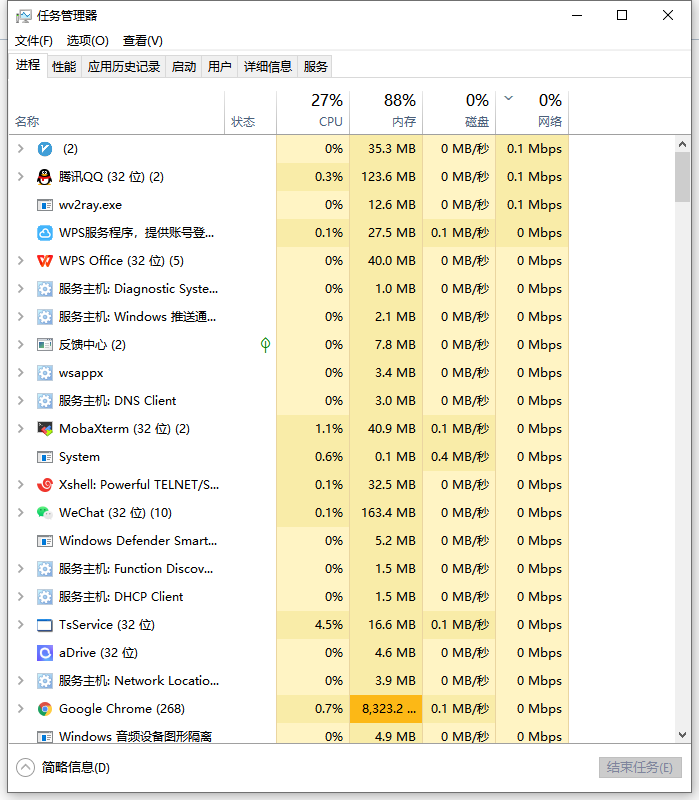Click the Windows Defender SmartScreen icon

pyautogui.click(x=45, y=541)
